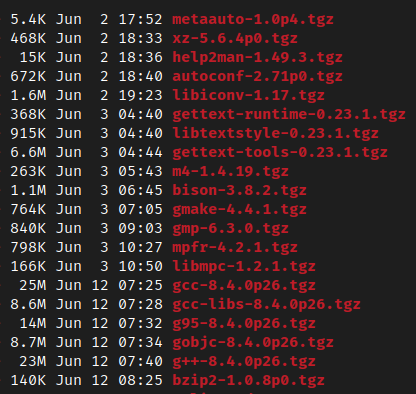Viewport: 416px width, 394px height.
Task: Click on gcc-8.4.0p26.tgz
Action: click(244, 285)
